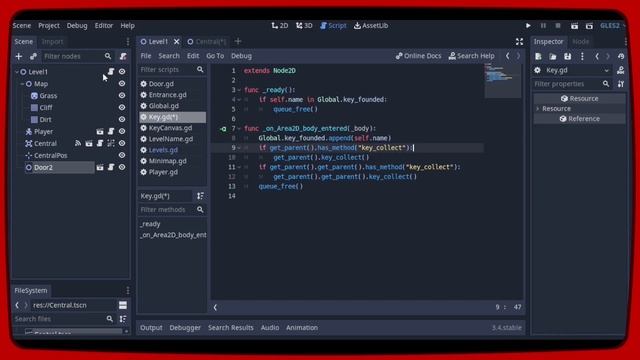Image resolution: width=640 pixels, height=360 pixels.
Task: Expand the Resource section in Inspector
Action: click(538, 109)
